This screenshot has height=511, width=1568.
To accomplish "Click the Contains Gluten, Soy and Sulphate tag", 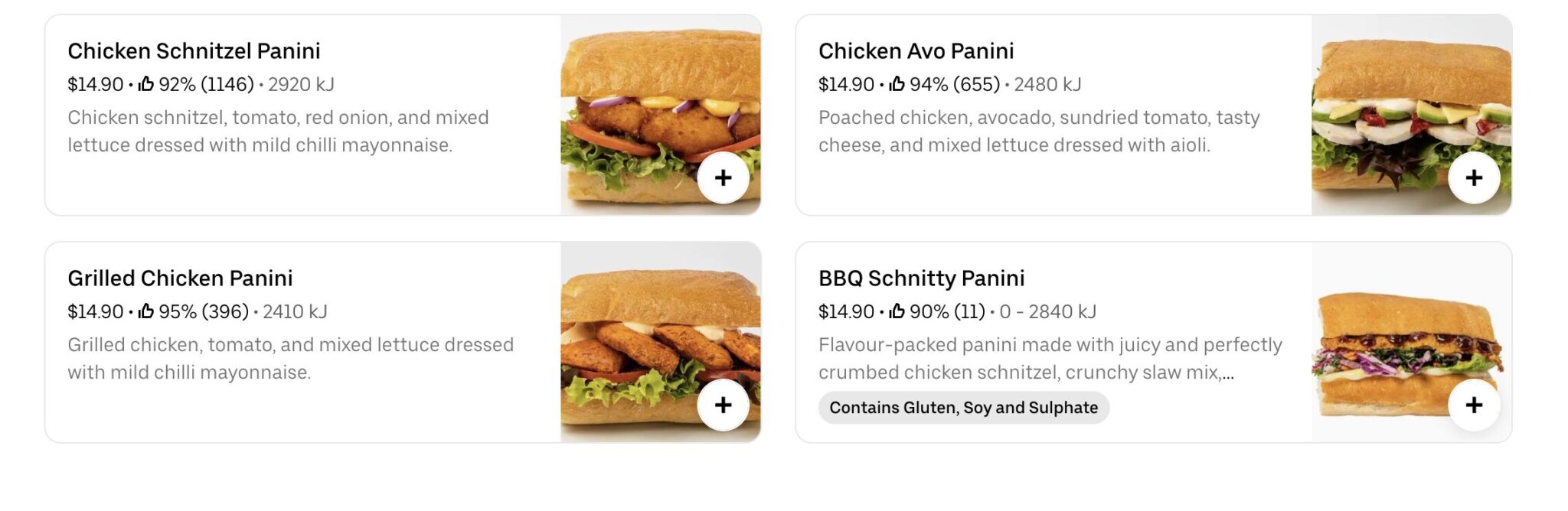I will 965,408.
